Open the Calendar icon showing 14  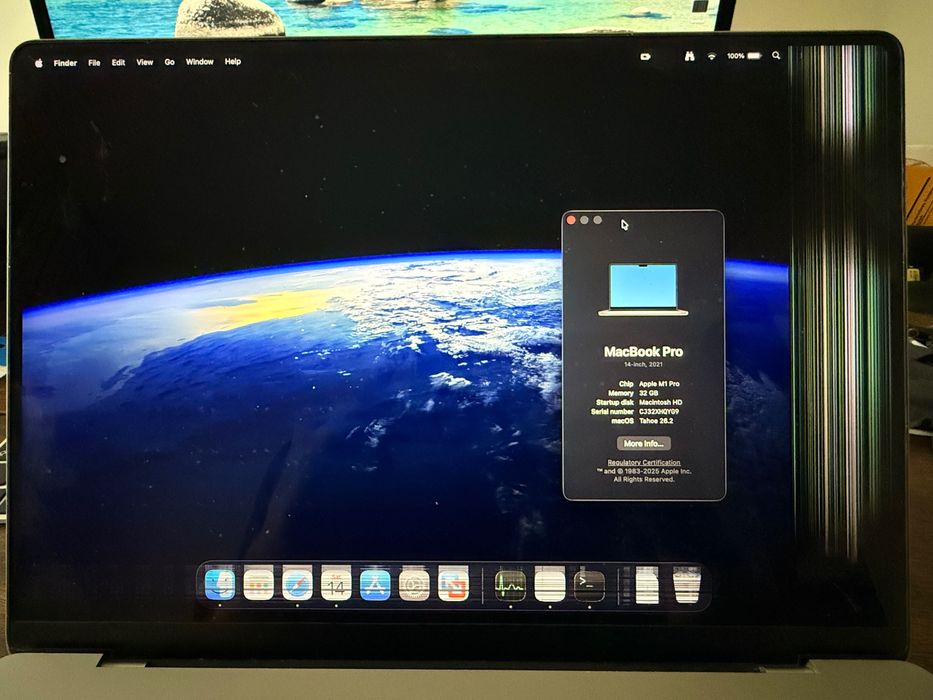336,584
